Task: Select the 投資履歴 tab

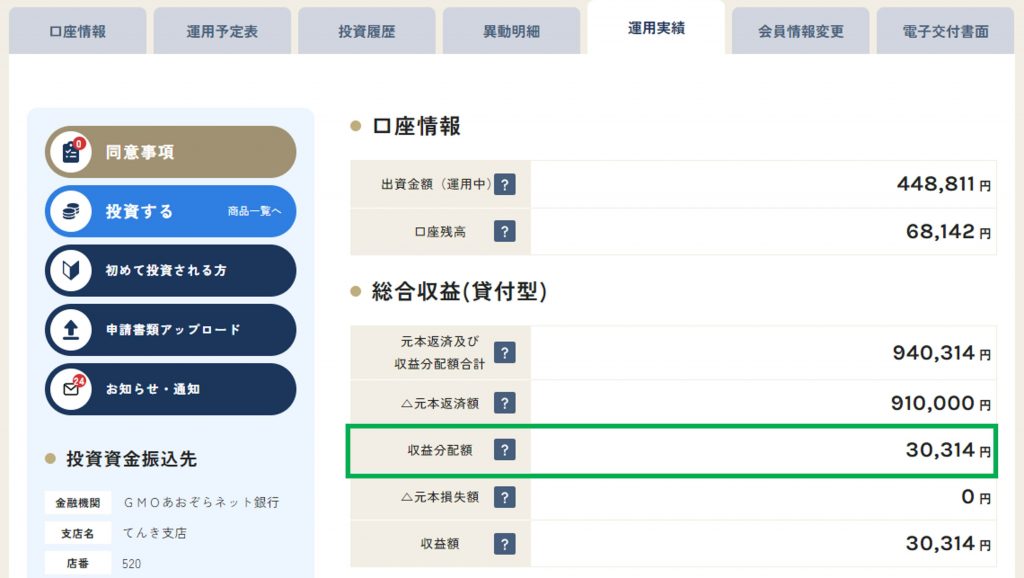Action: tap(366, 31)
